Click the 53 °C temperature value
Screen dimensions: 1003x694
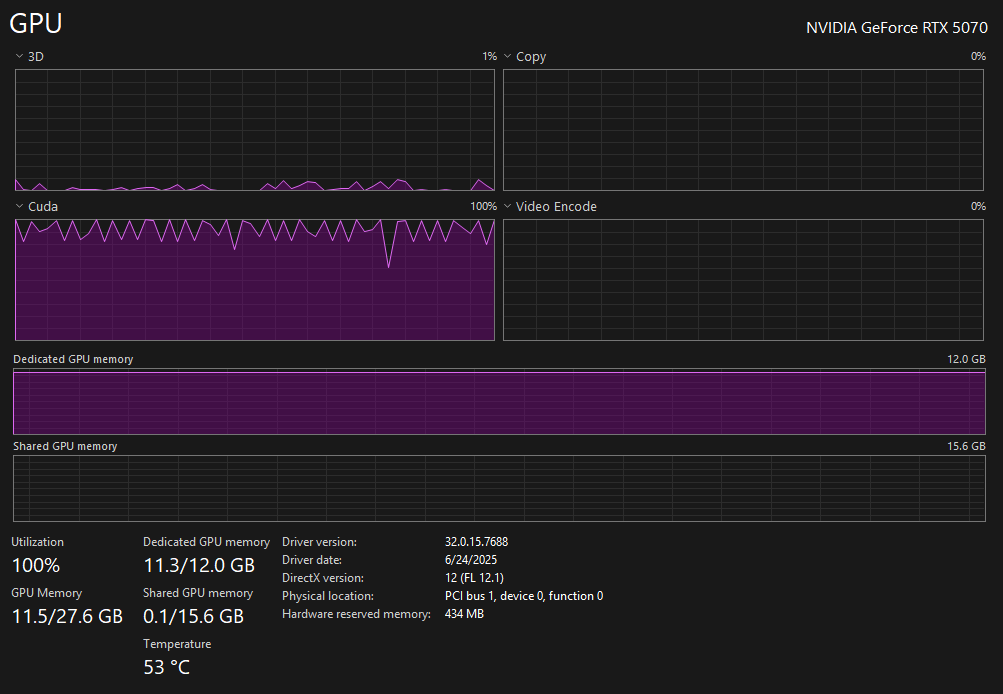pyautogui.click(x=166, y=667)
